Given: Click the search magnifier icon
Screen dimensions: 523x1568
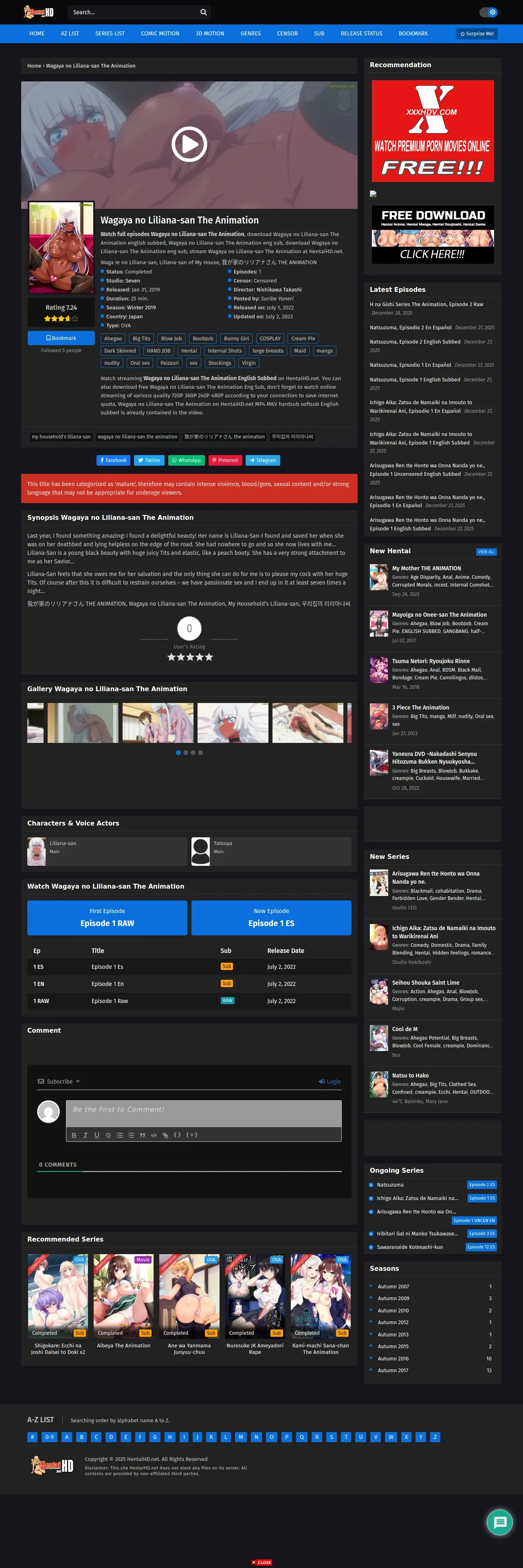Looking at the screenshot, I should tap(203, 12).
